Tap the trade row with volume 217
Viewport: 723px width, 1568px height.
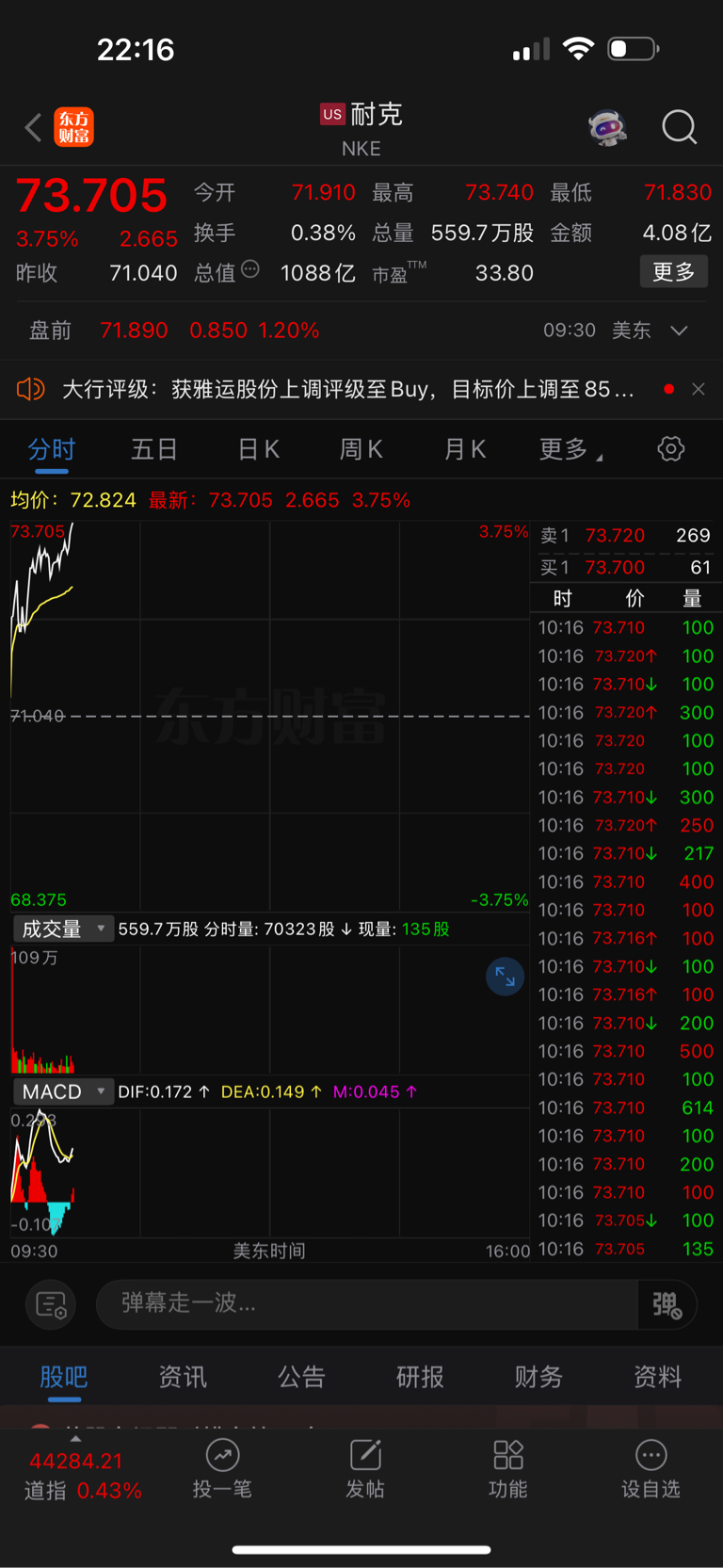point(625,854)
